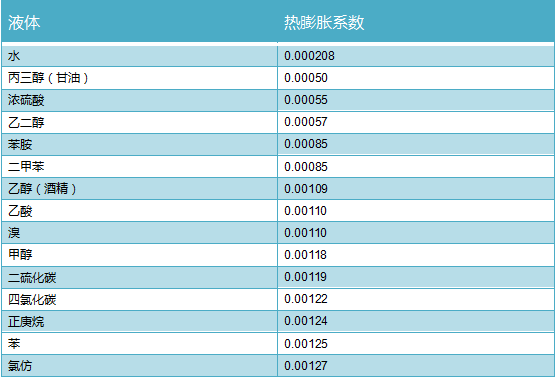Select the 苯 row with 0.00125
This screenshot has width=555, height=377.
coord(278,343)
